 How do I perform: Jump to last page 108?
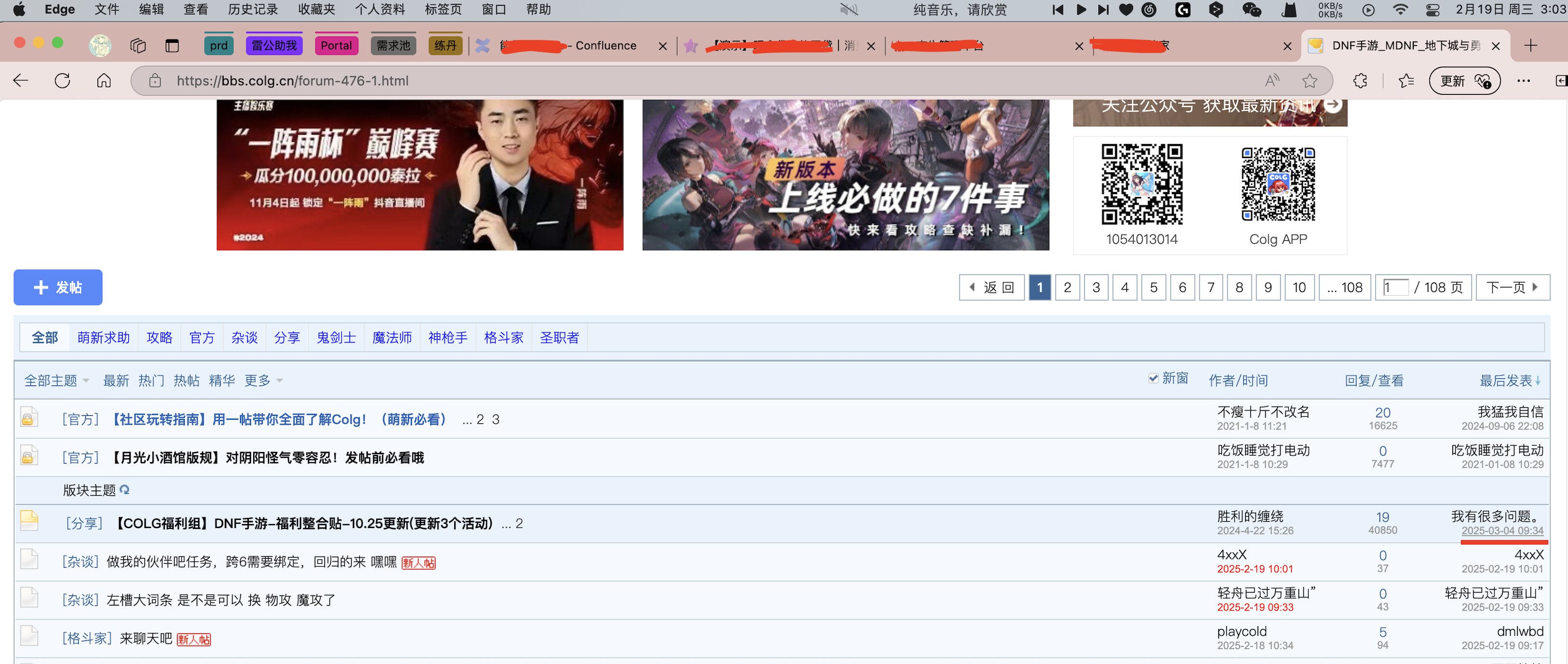click(1345, 287)
